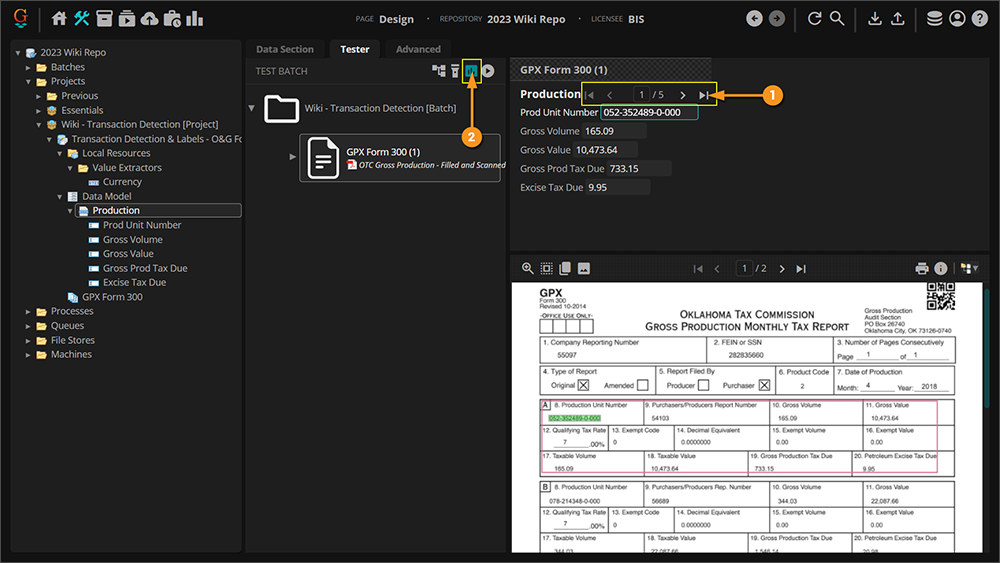This screenshot has height=563, width=1000.
Task: Open the Design tools wrench icon
Action: point(81,19)
